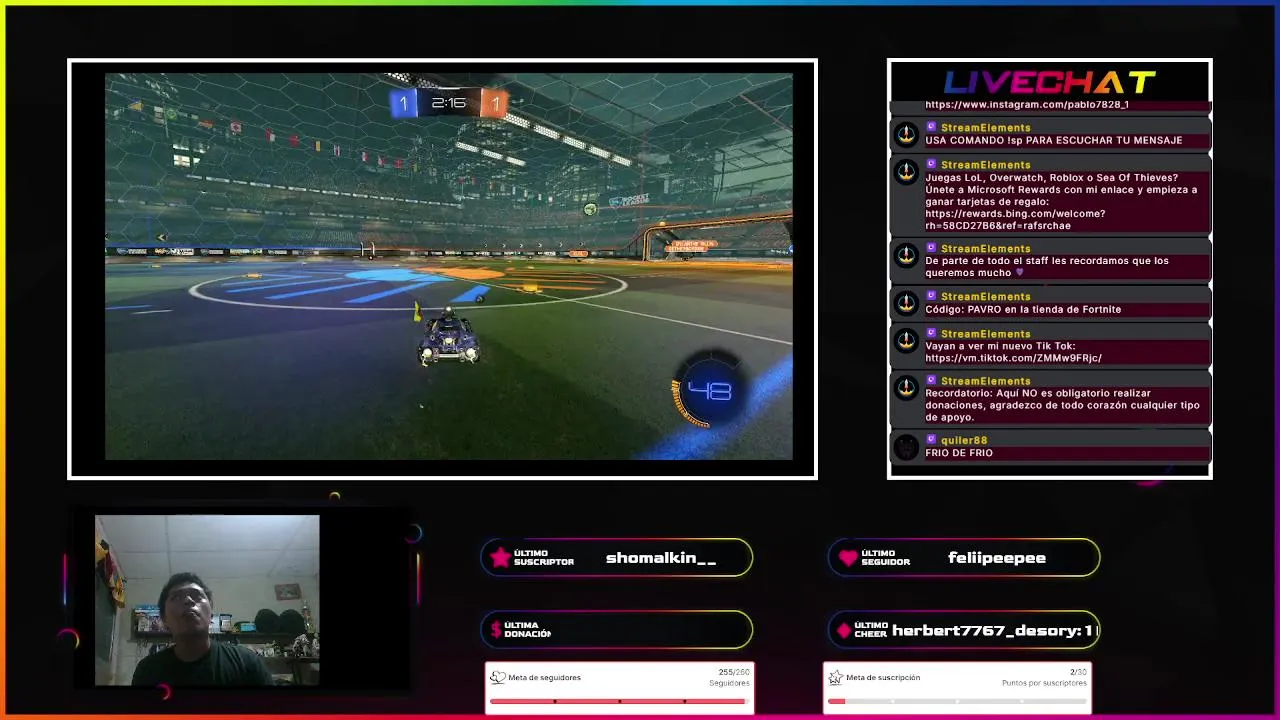Click StreamElements name above Recordatorio message
This screenshot has height=720, width=1280.
pyautogui.click(x=986, y=381)
